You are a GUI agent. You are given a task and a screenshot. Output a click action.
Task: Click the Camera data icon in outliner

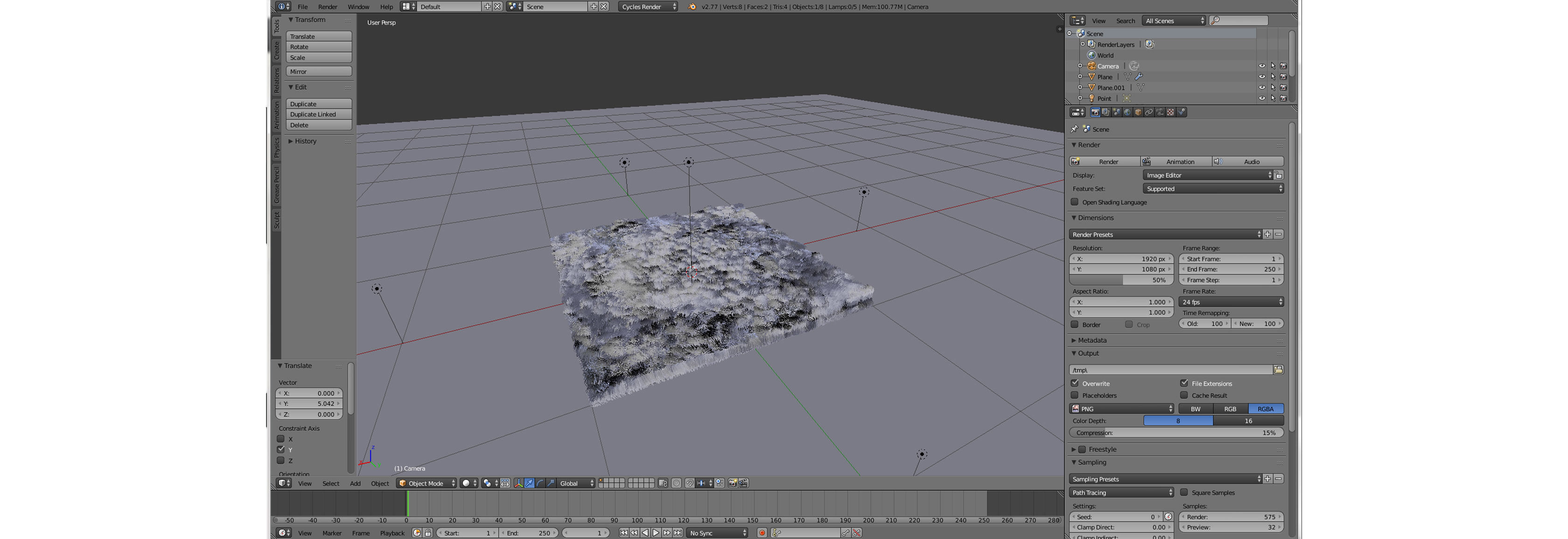click(x=1134, y=66)
